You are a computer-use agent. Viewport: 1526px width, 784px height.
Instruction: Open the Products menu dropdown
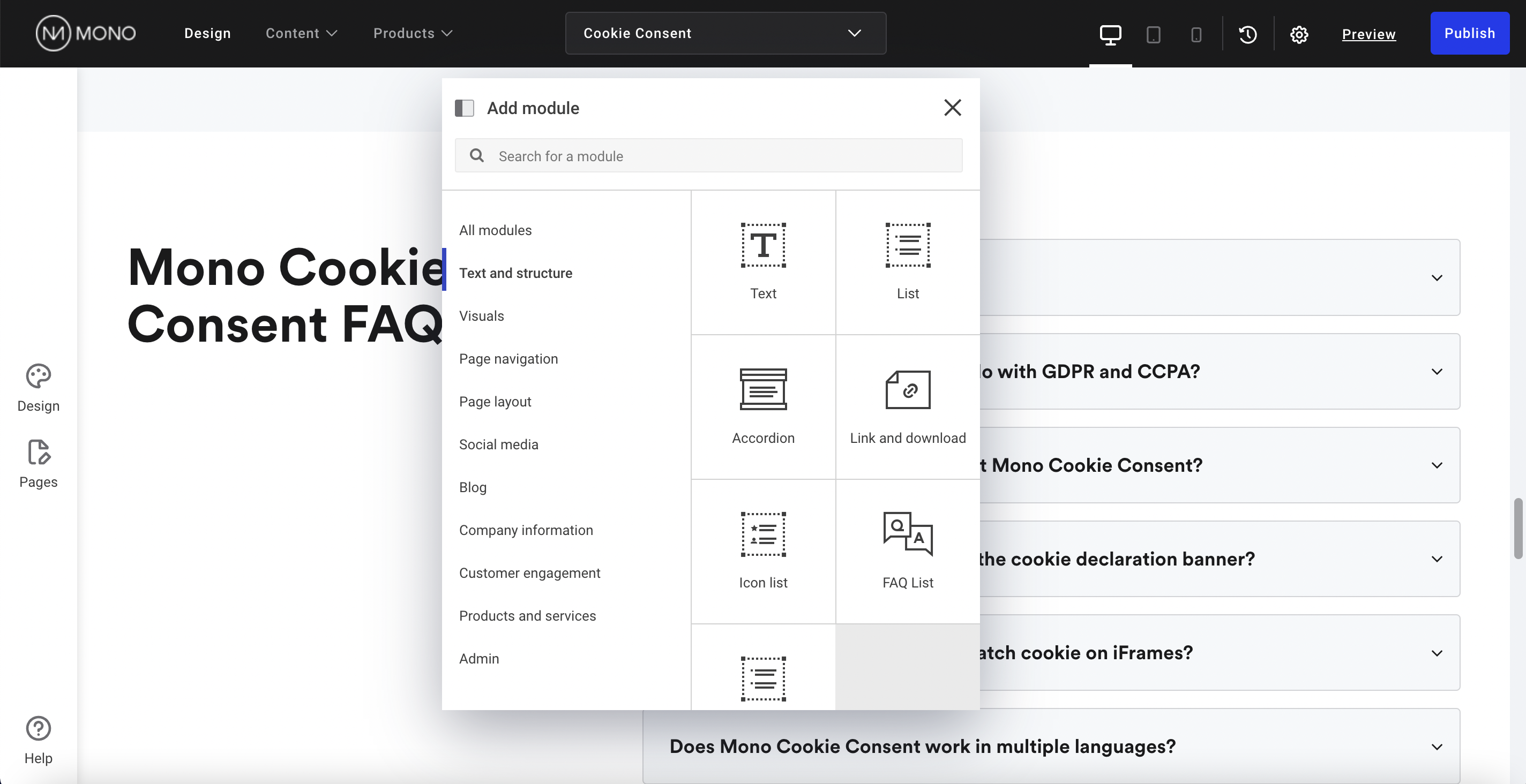[x=413, y=33]
